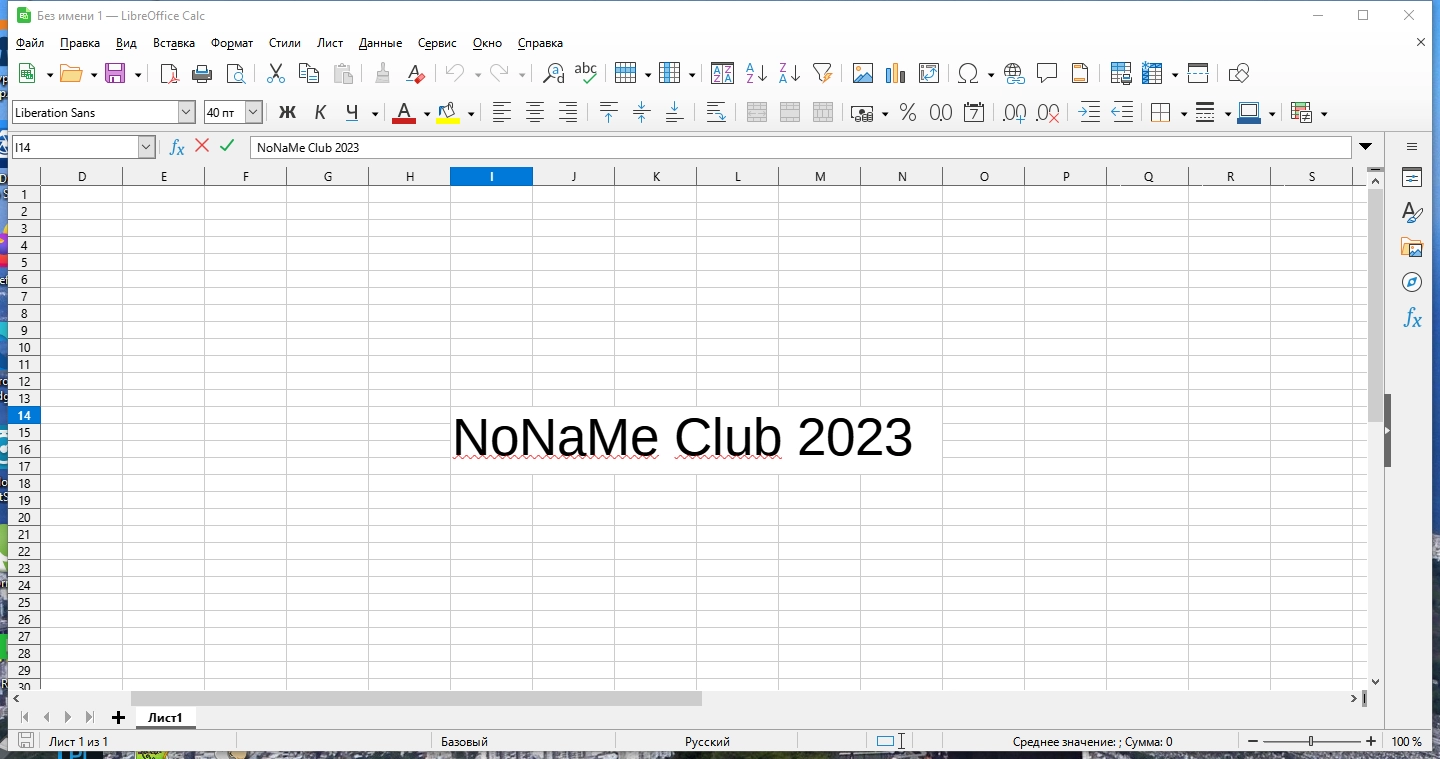Image resolution: width=1440 pixels, height=759 pixels.
Task: Toggle the Print Preview mode
Action: [235, 73]
